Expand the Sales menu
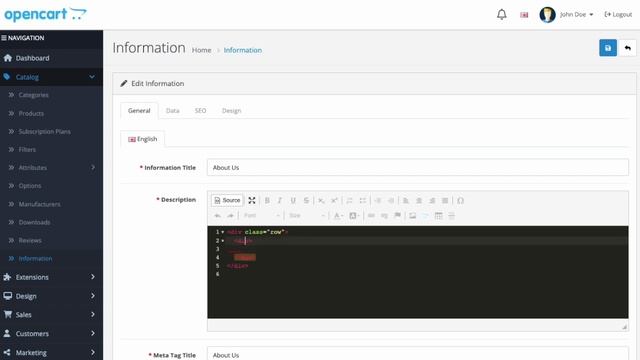Screen dimensions: 640x360 51,315
